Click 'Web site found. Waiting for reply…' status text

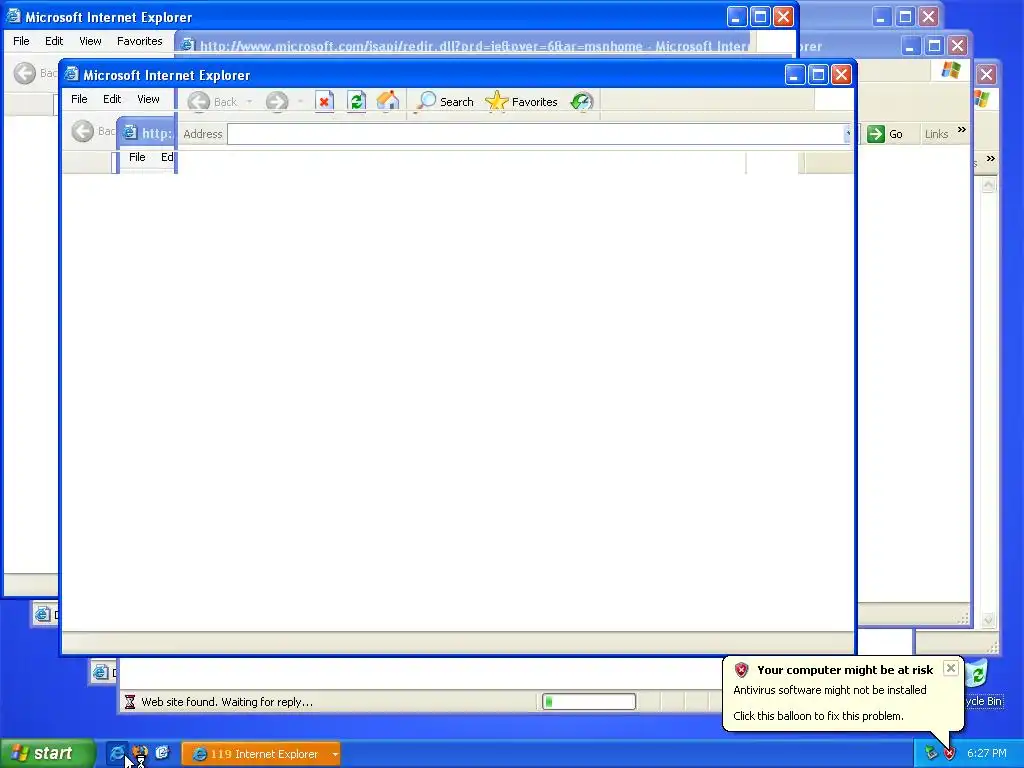coord(227,702)
